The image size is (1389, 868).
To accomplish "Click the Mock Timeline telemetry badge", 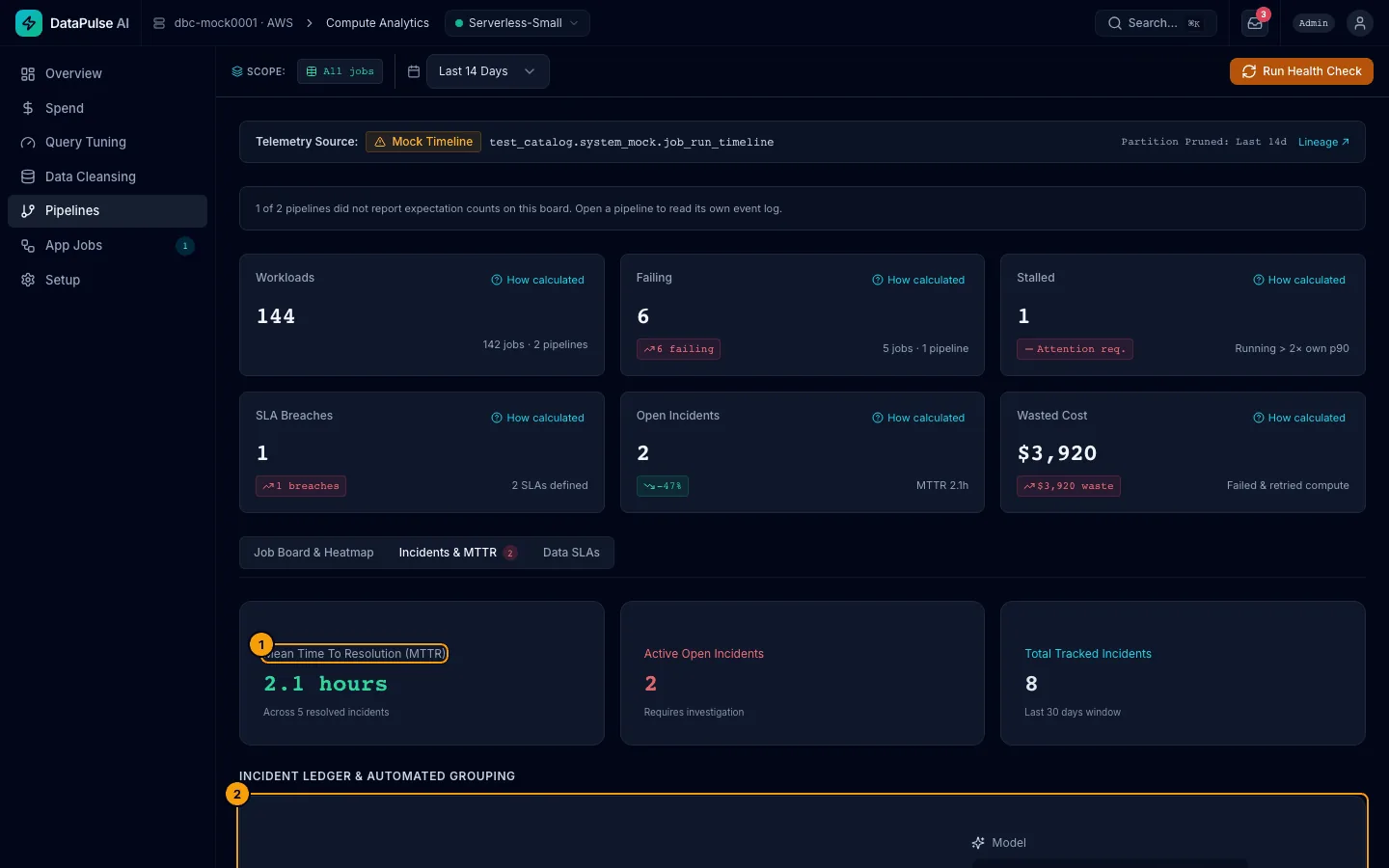I will coord(423,142).
